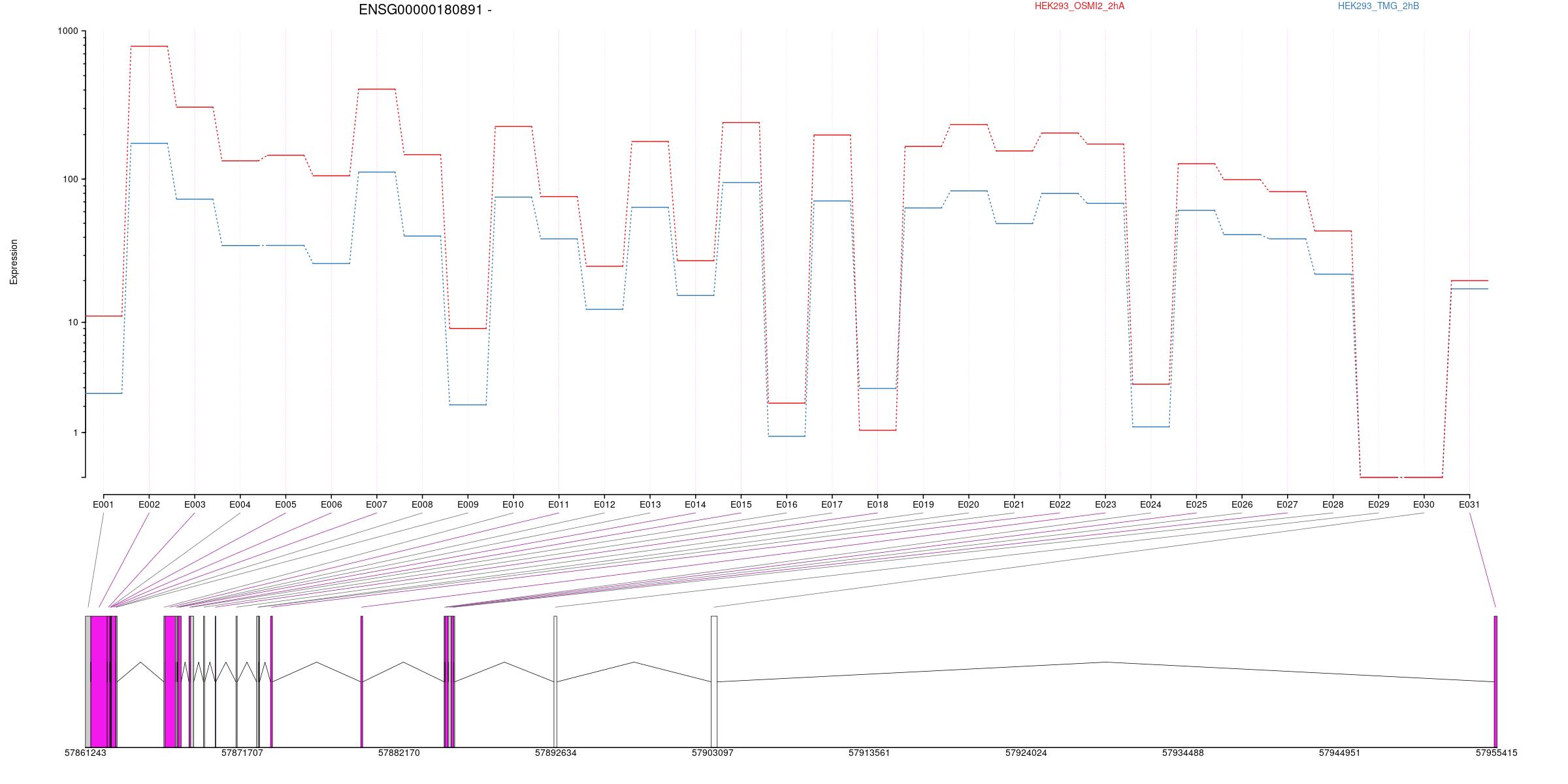Click exon label E001
The image size is (1568, 784).
tap(103, 504)
